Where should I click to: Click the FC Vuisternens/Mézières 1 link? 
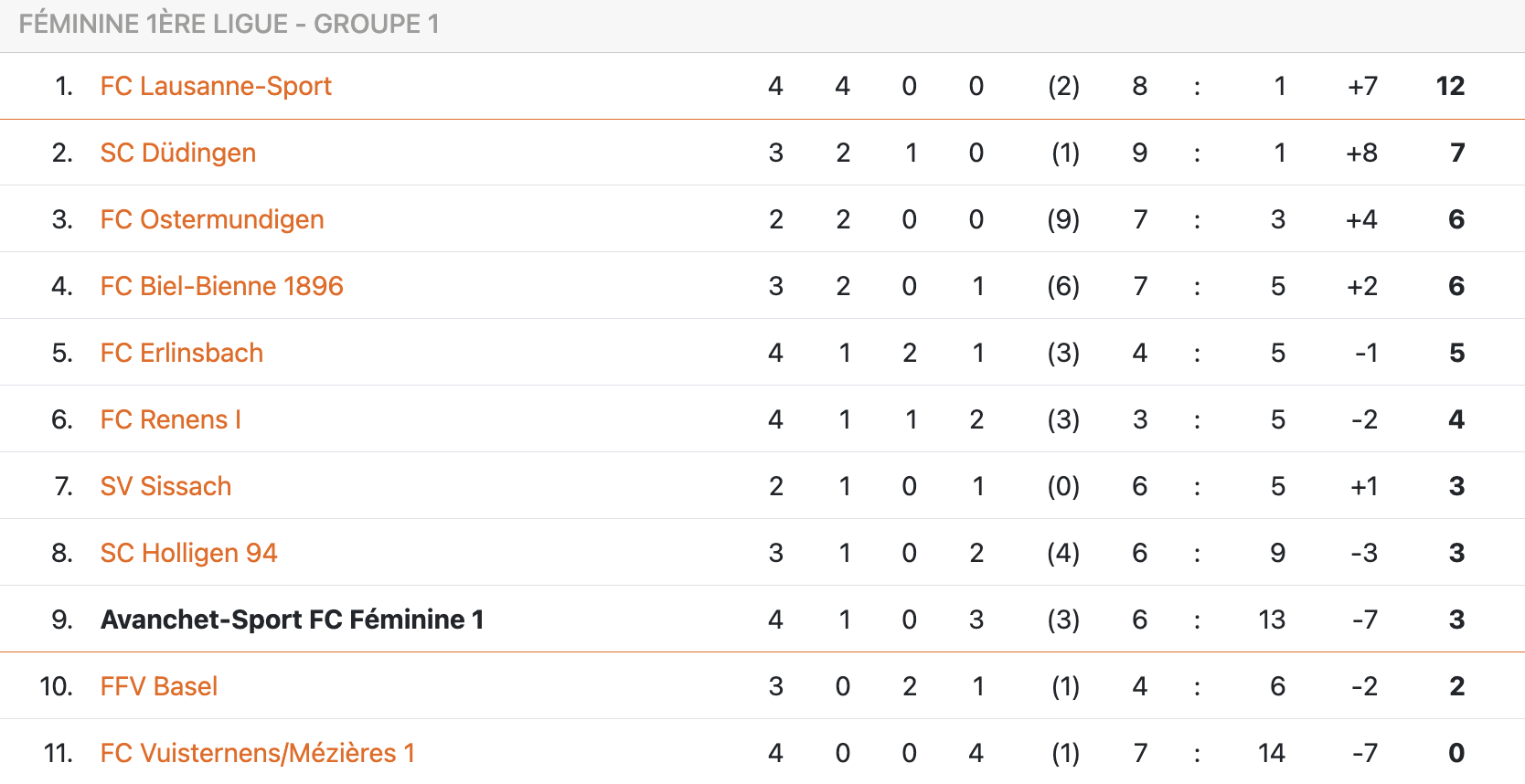[x=258, y=753]
